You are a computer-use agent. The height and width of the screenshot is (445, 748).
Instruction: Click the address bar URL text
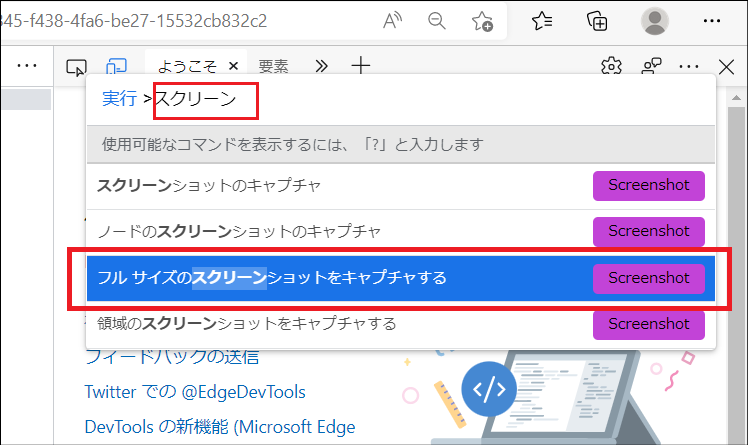pyautogui.click(x=134, y=21)
